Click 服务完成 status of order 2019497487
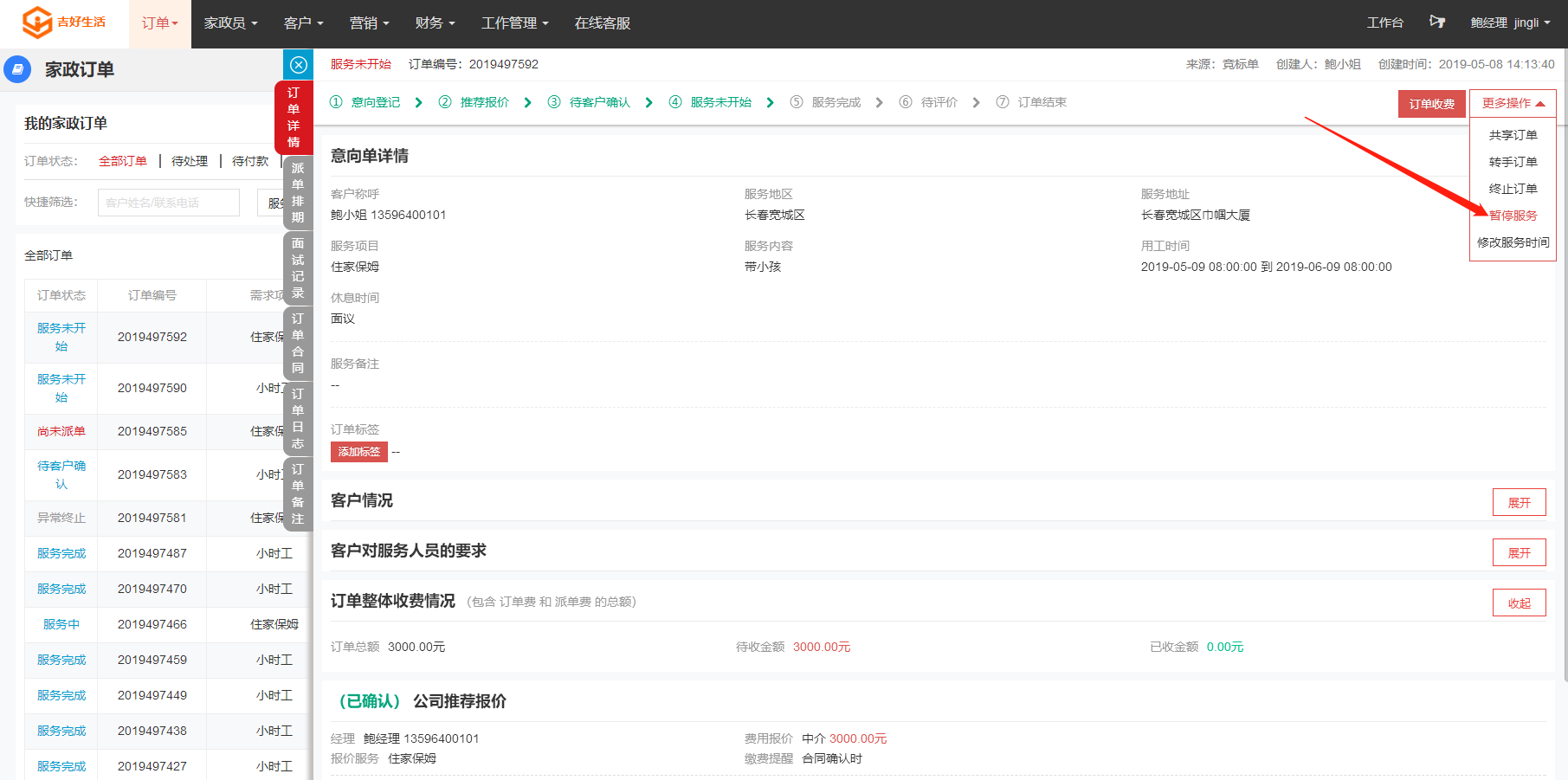Viewport: 1568px width, 780px height. point(61,553)
